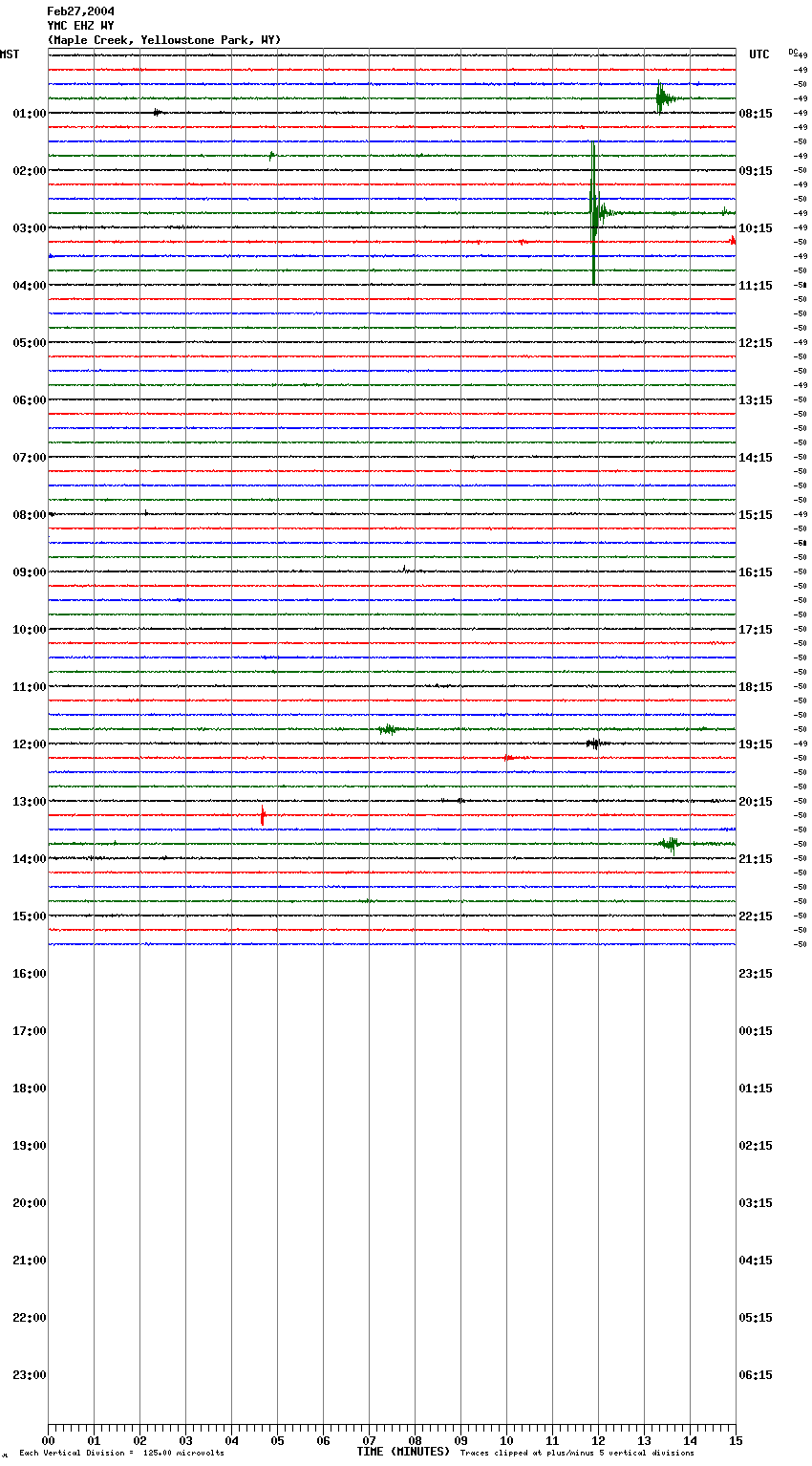Click the green event burst near minute 13 before 01:00
812x1466 pixels.
coord(664,97)
